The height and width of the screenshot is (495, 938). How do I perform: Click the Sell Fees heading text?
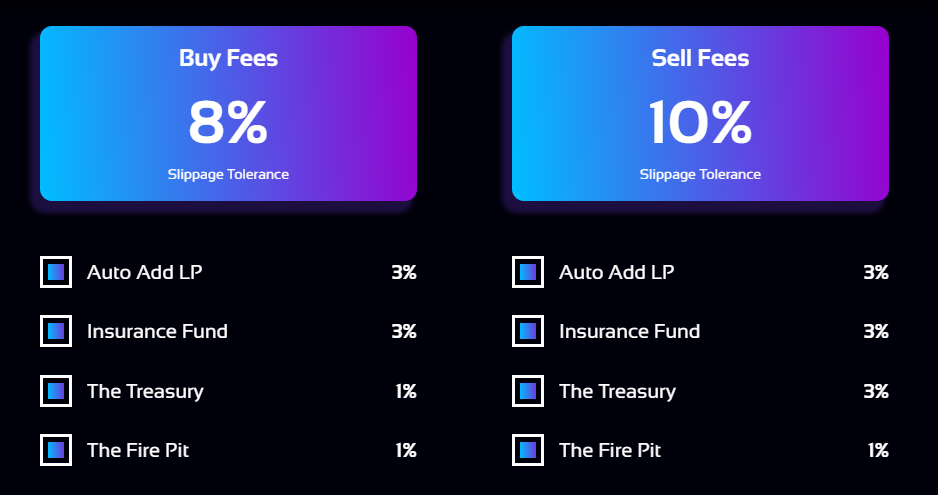pos(701,58)
